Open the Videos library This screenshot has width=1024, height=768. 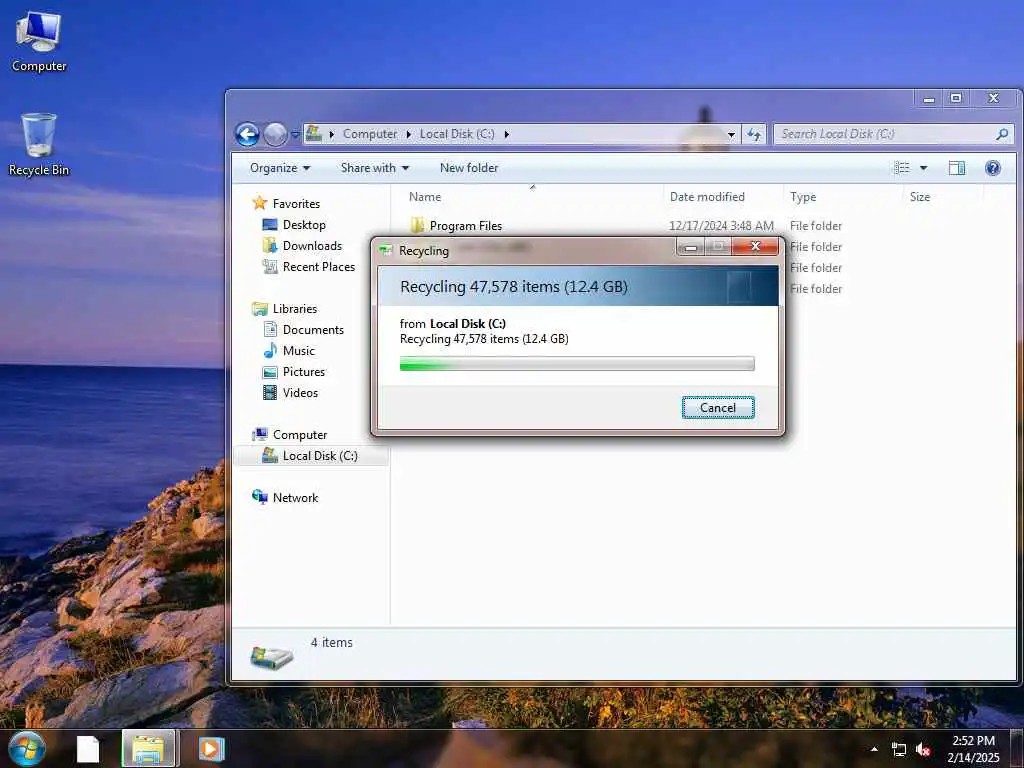click(x=300, y=392)
